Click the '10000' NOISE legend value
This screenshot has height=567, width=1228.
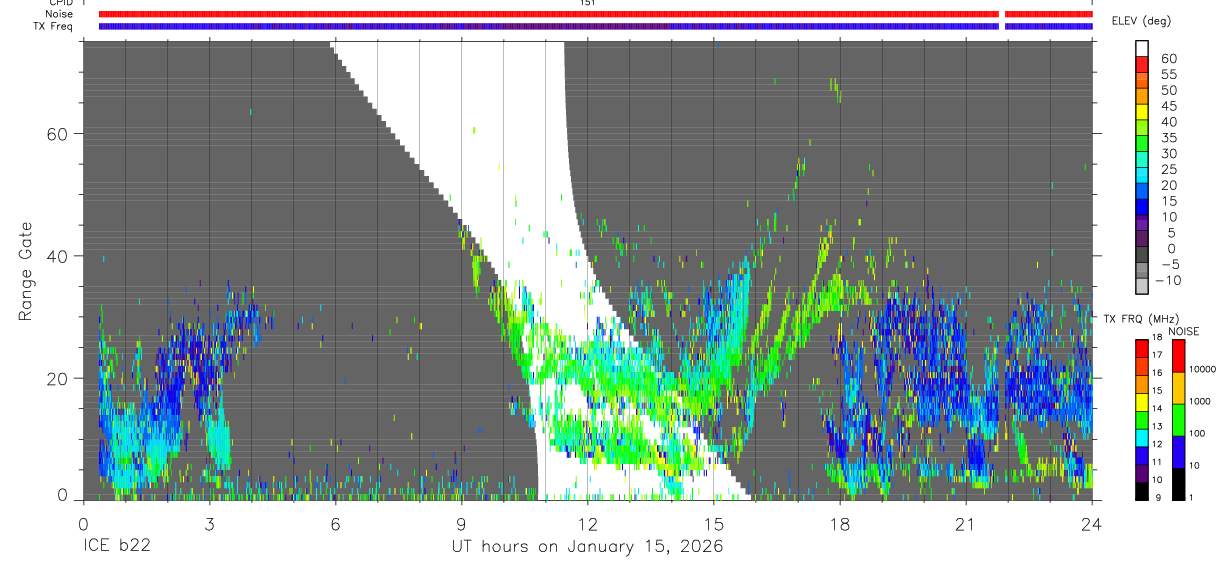pyautogui.click(x=1203, y=369)
